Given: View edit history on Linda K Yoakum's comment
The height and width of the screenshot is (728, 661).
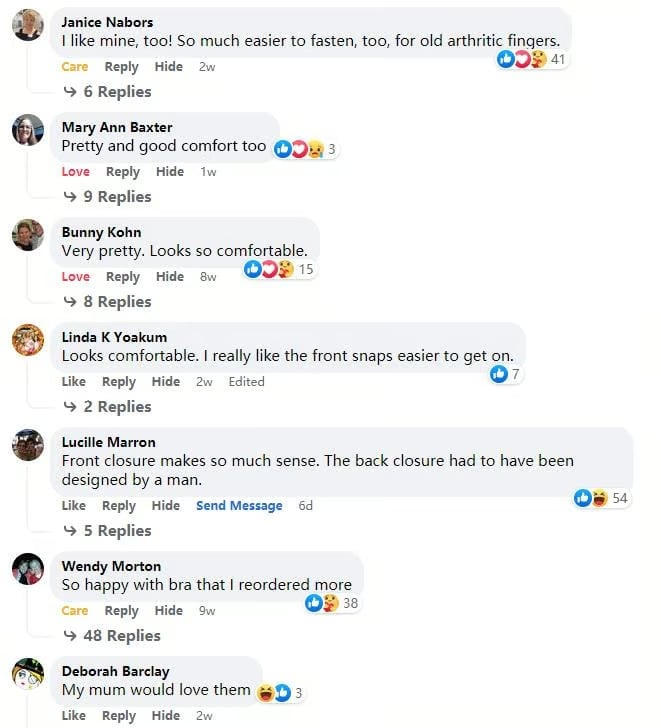Looking at the screenshot, I should pos(246,382).
